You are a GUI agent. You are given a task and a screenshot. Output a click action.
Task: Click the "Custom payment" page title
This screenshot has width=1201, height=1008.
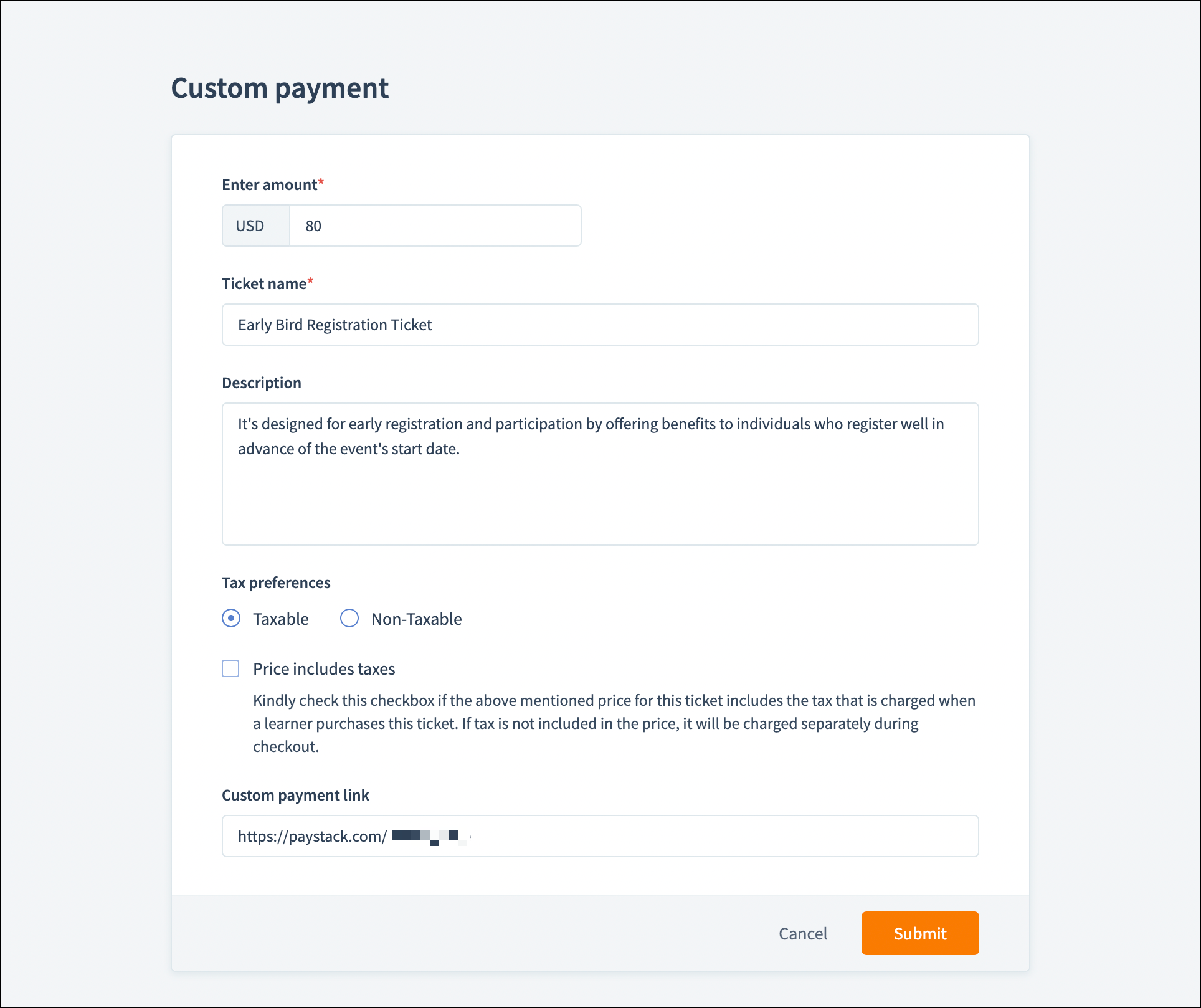point(280,88)
